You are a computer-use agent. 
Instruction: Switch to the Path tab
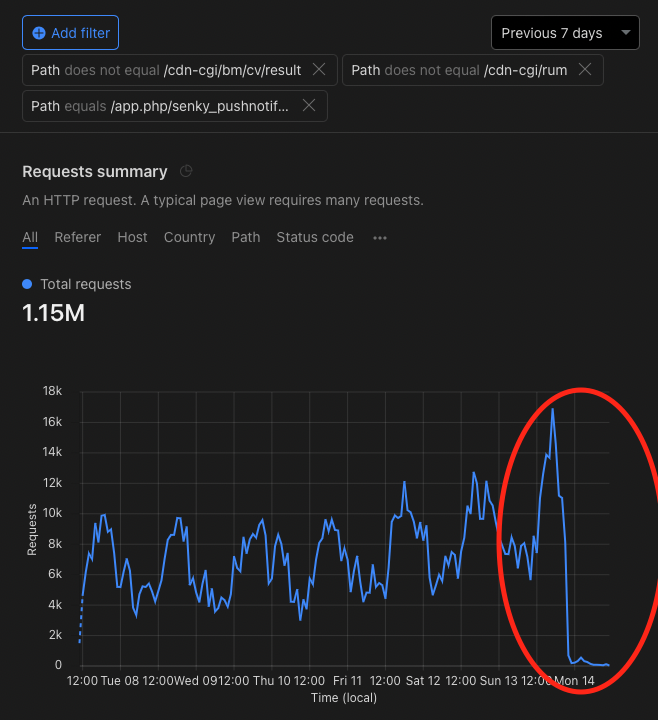246,237
